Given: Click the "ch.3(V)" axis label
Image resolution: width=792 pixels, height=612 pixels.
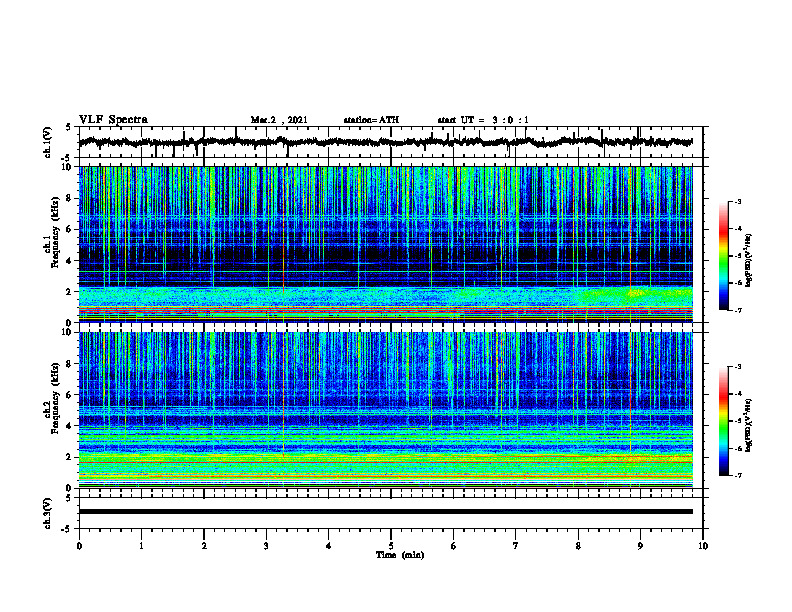Looking at the screenshot, I should 48,513.
